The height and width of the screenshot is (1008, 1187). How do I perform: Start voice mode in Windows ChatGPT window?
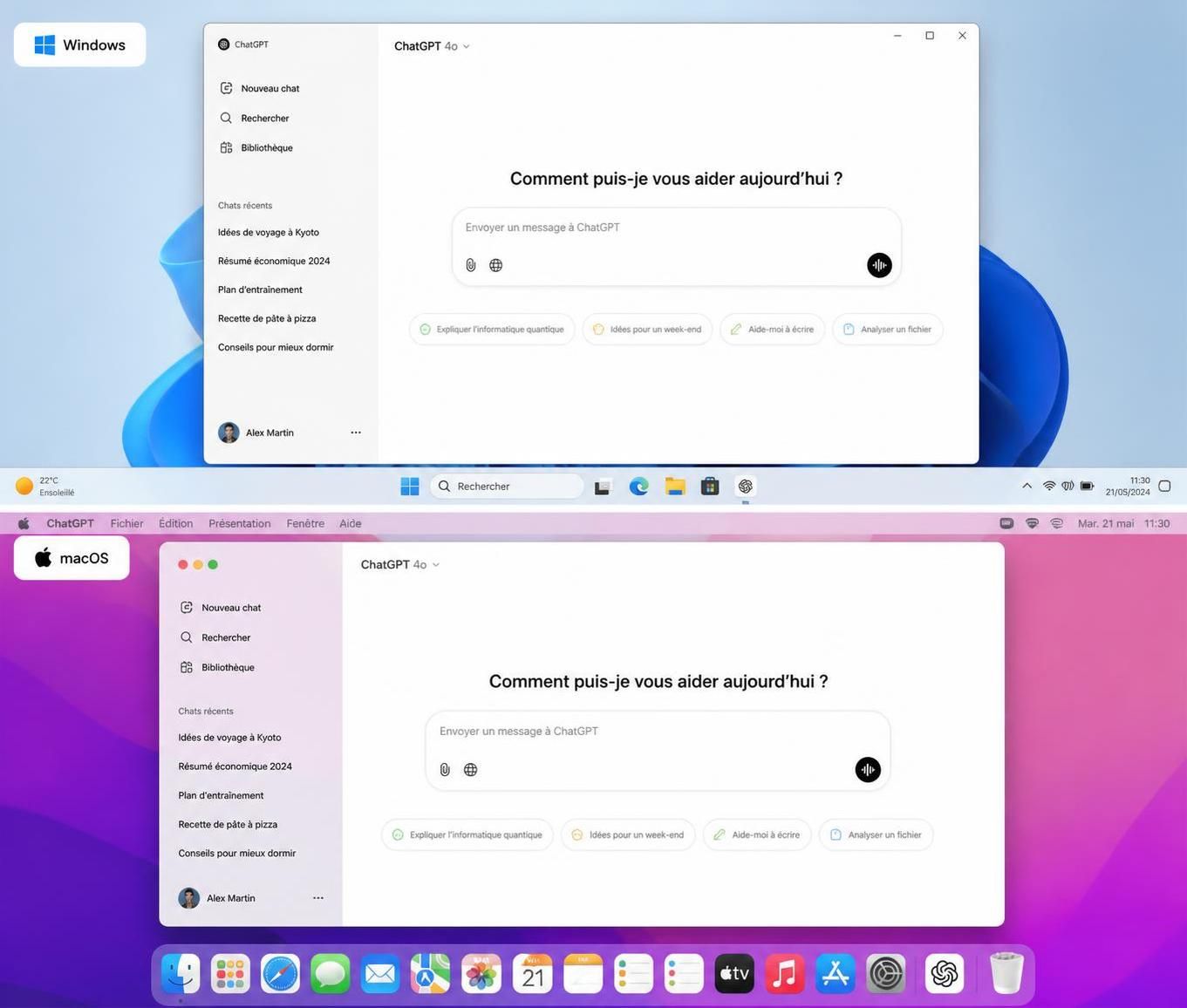coord(879,265)
